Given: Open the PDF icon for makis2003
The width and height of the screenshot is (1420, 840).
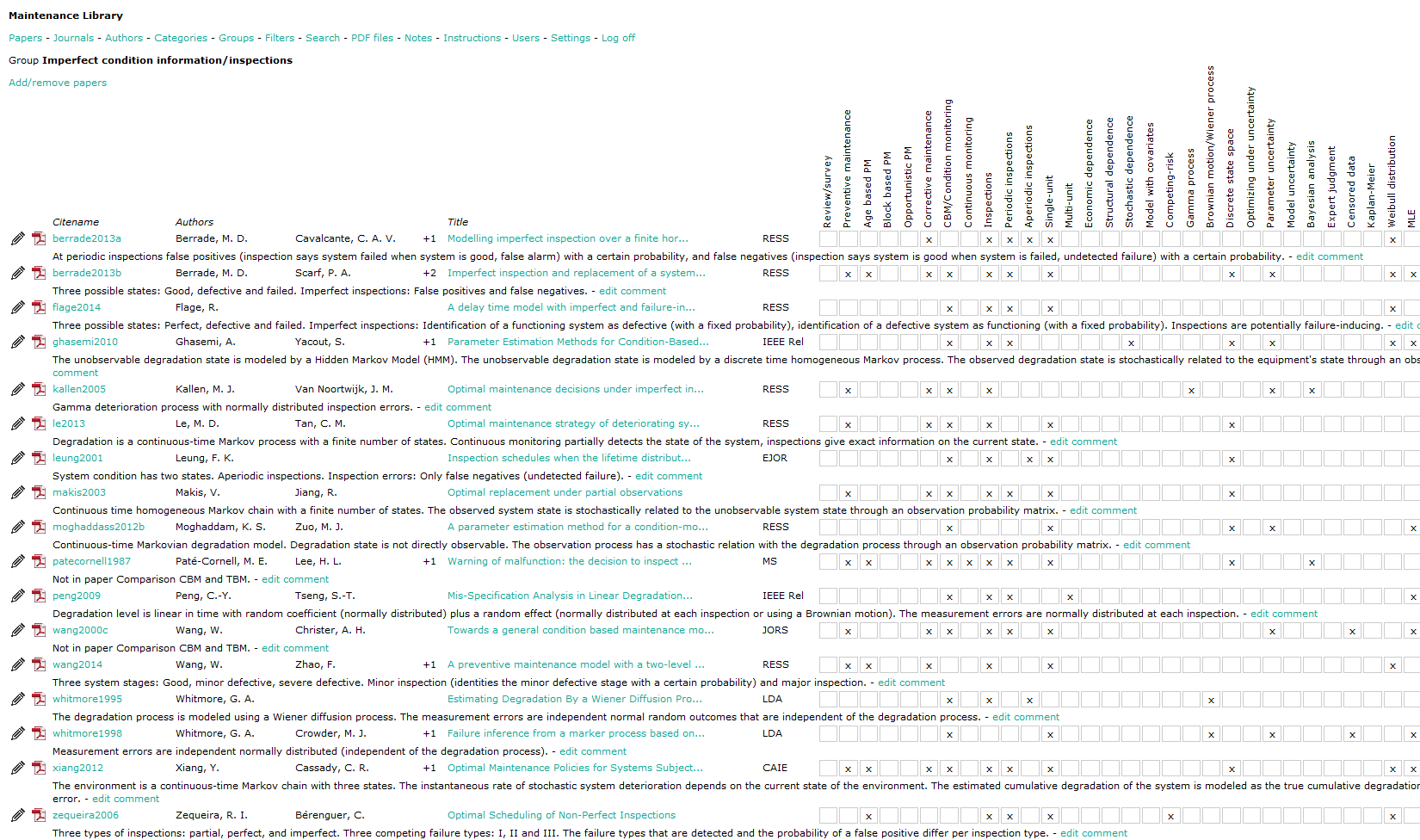Looking at the screenshot, I should click(39, 492).
